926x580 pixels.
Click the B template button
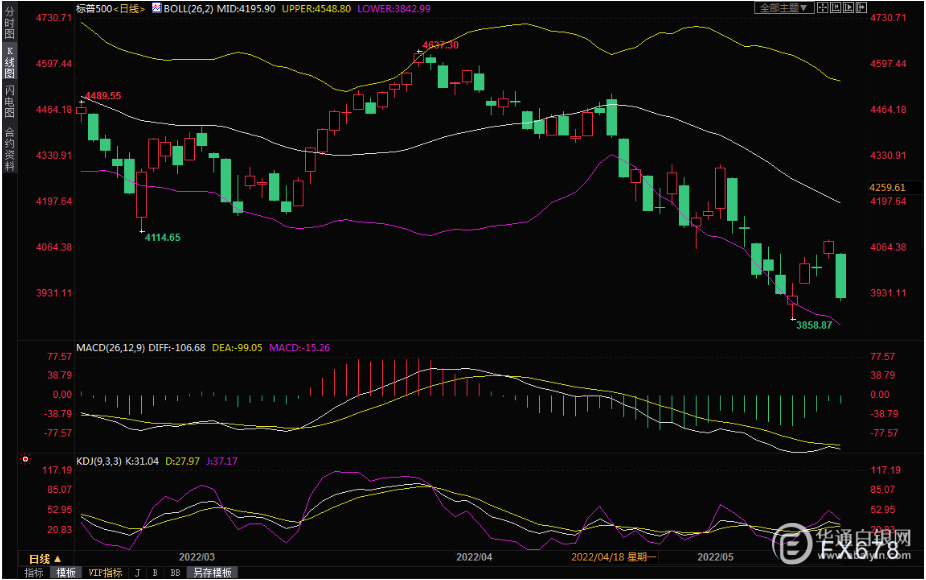point(155,572)
